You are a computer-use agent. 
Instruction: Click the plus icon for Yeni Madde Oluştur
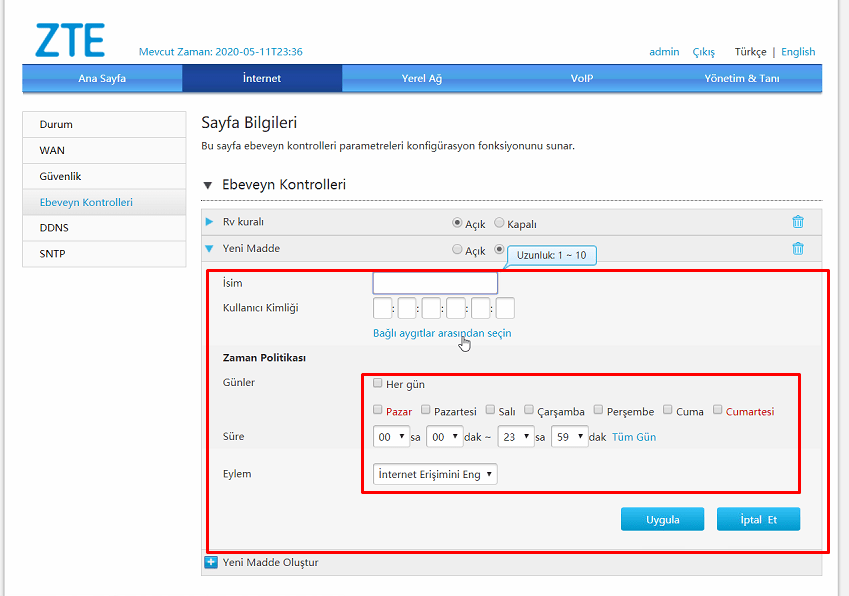point(211,562)
